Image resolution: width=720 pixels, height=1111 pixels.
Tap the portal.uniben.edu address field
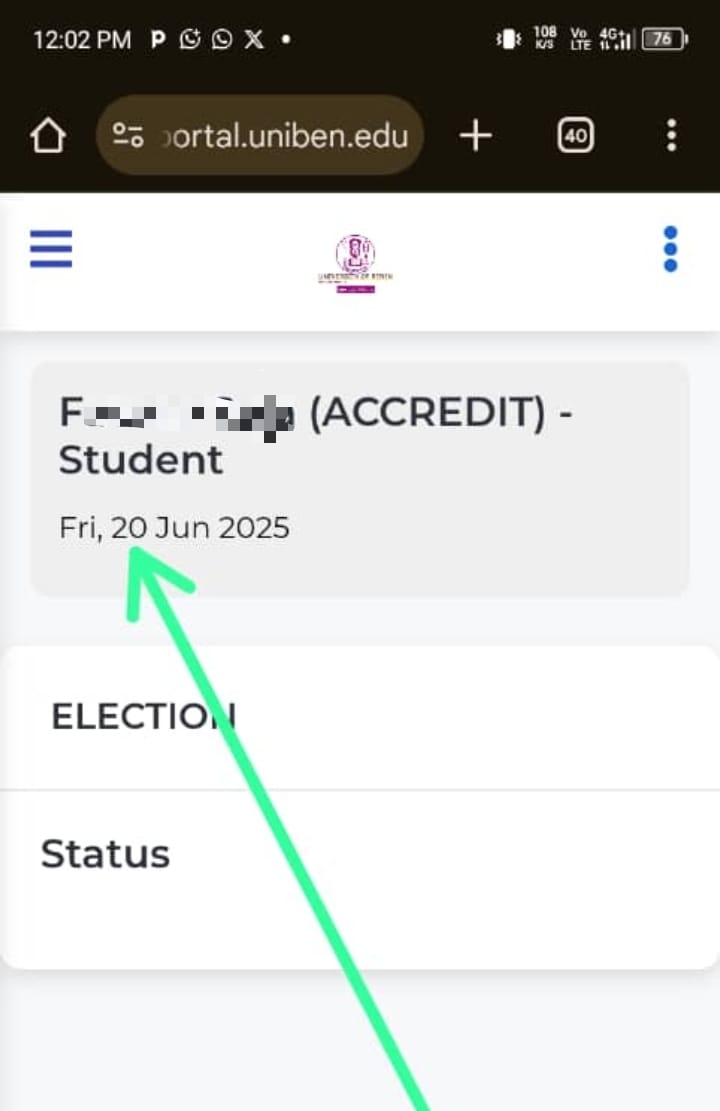285,135
